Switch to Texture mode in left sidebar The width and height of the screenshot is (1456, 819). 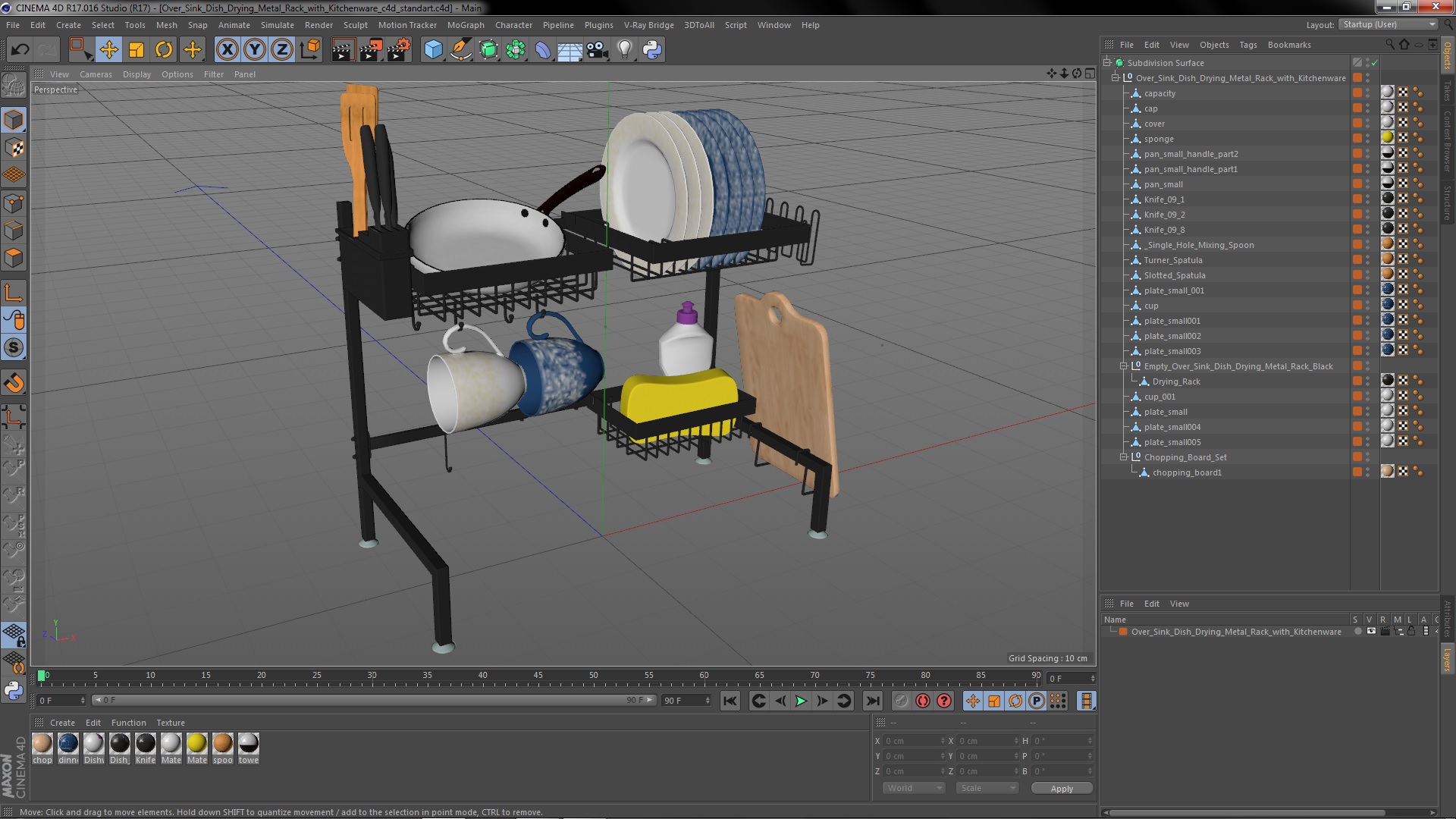click(14, 148)
